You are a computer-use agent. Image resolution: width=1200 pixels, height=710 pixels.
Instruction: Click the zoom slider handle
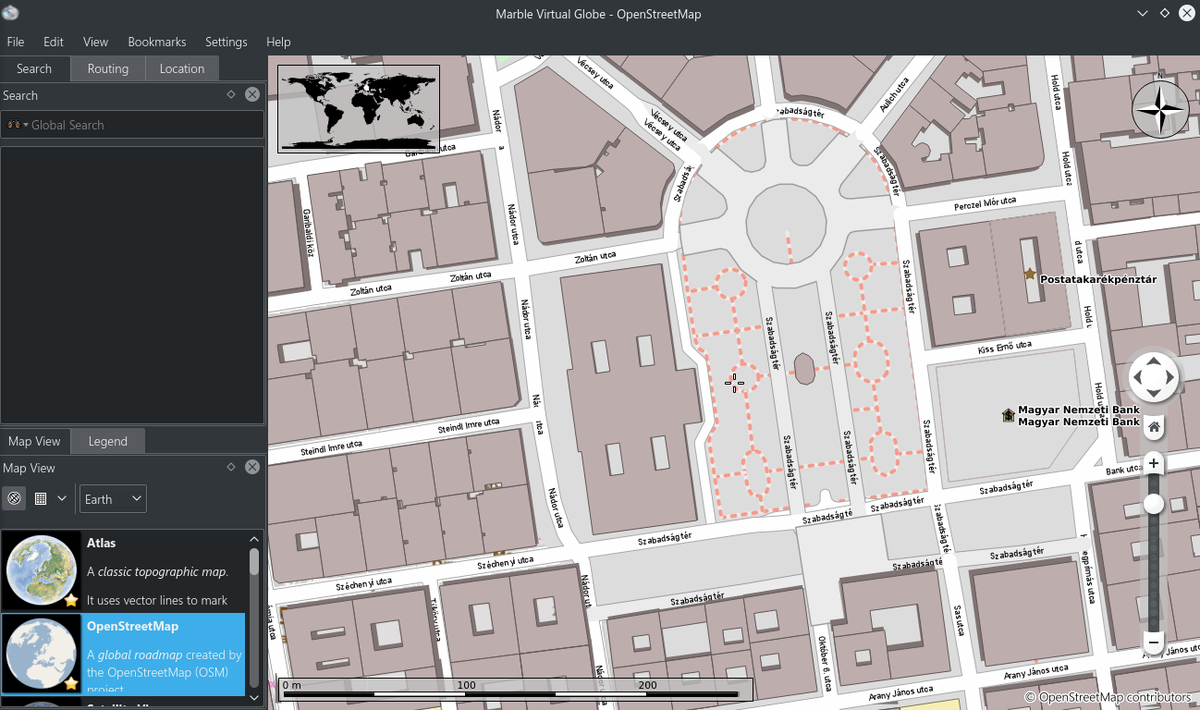pyautogui.click(x=1153, y=504)
